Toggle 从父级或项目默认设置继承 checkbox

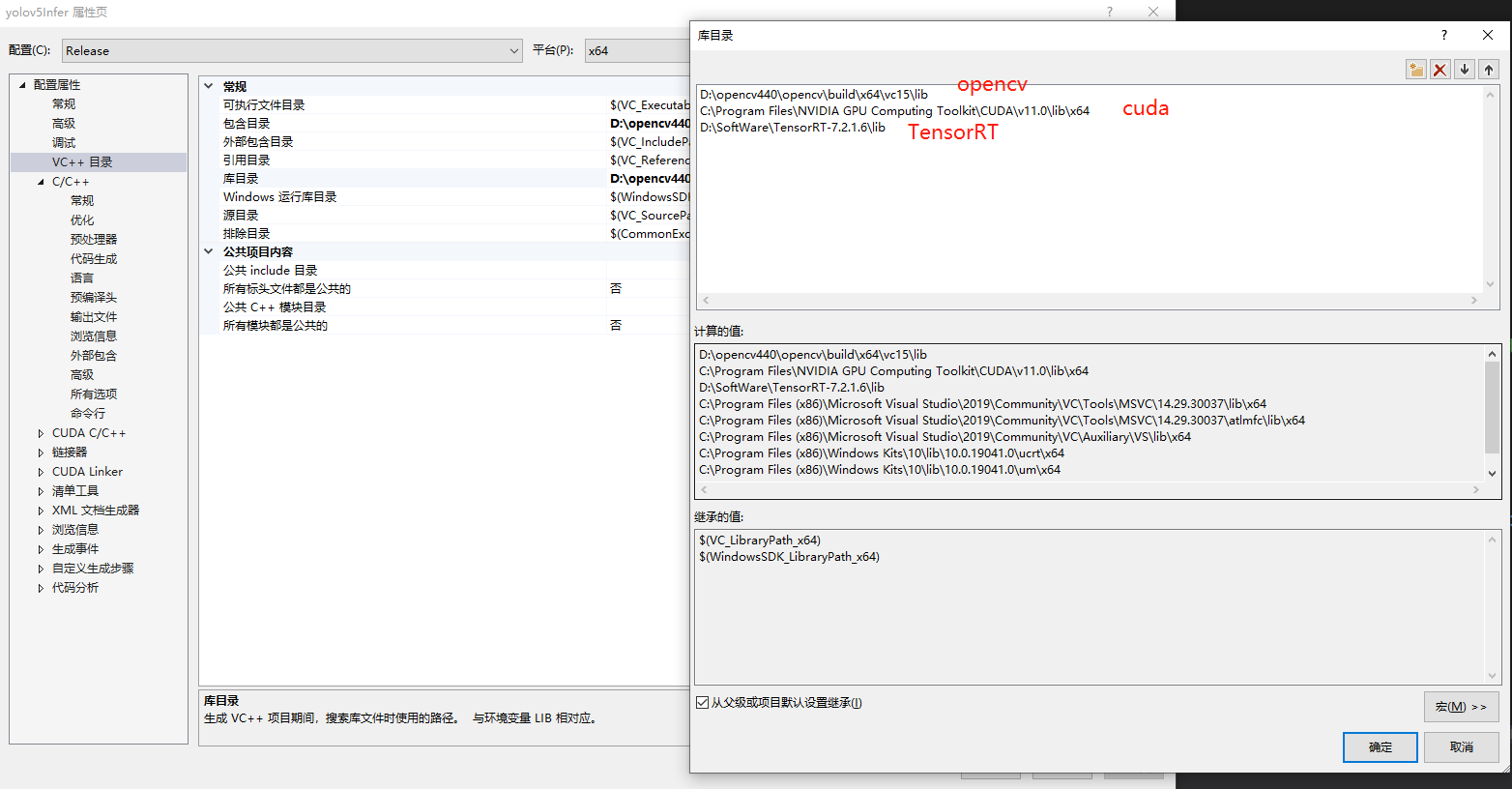click(702, 703)
